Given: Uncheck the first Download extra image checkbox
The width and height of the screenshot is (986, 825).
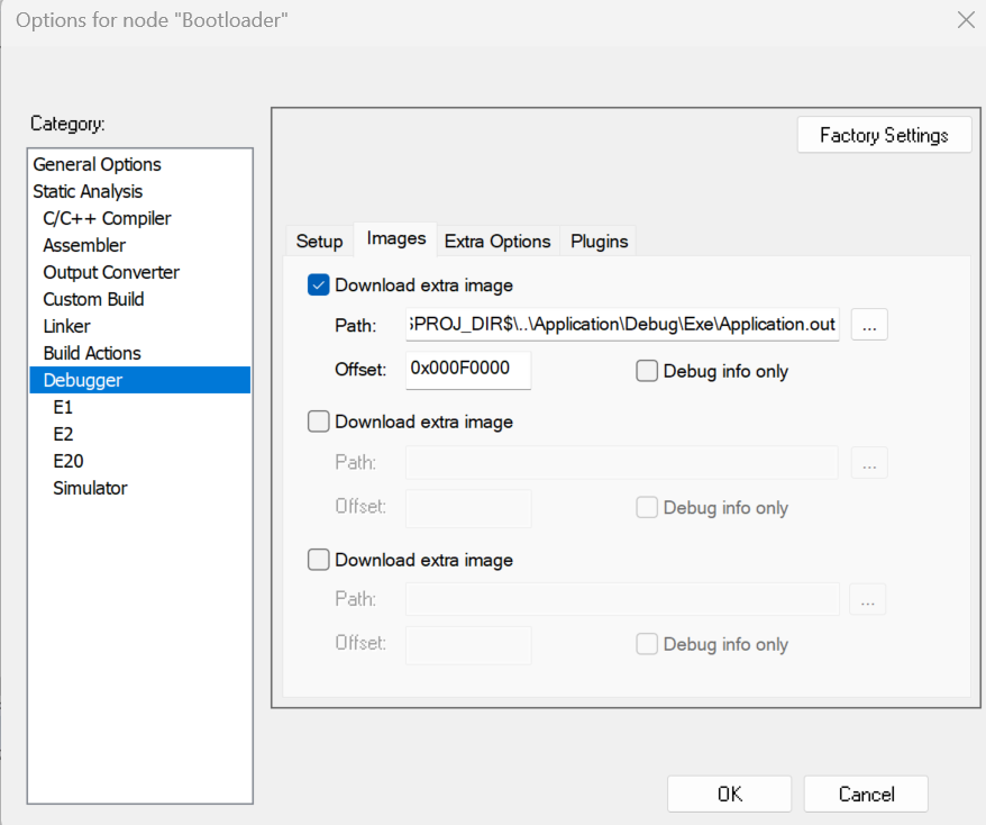Looking at the screenshot, I should tap(318, 286).
